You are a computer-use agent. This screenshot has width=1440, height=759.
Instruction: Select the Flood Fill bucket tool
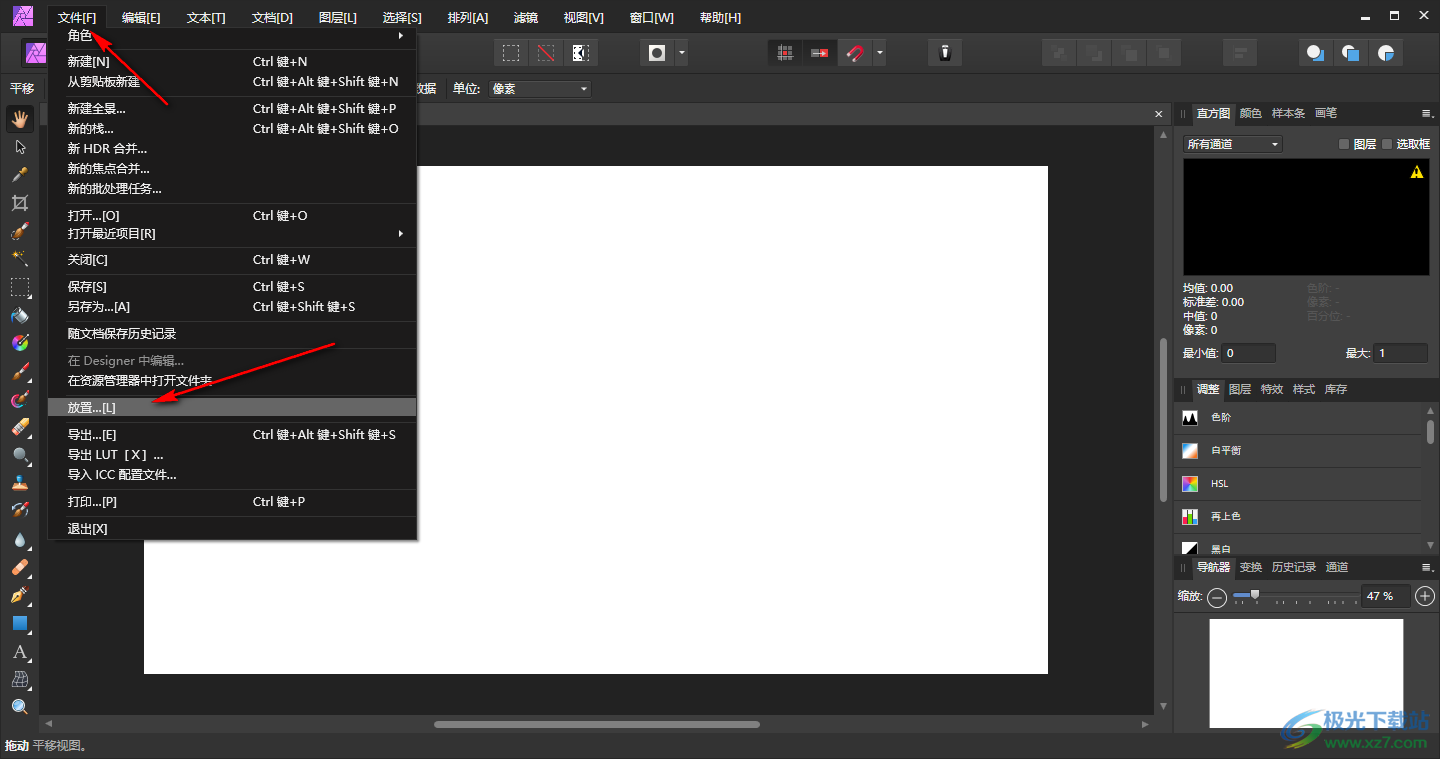[x=19, y=315]
